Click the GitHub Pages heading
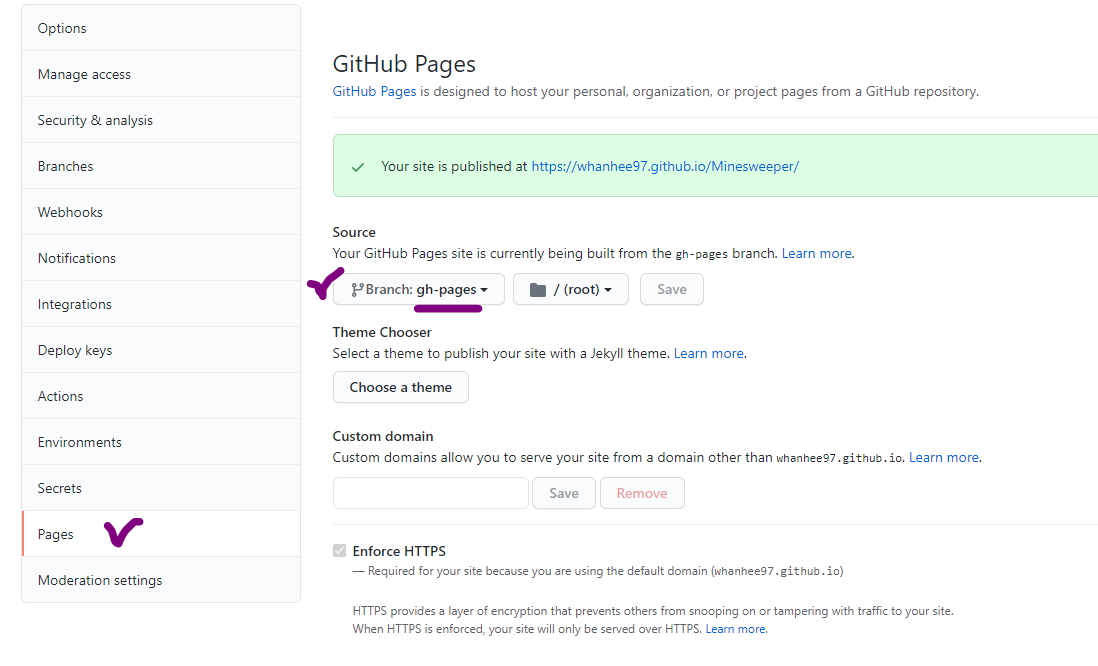1098x666 pixels. point(404,64)
